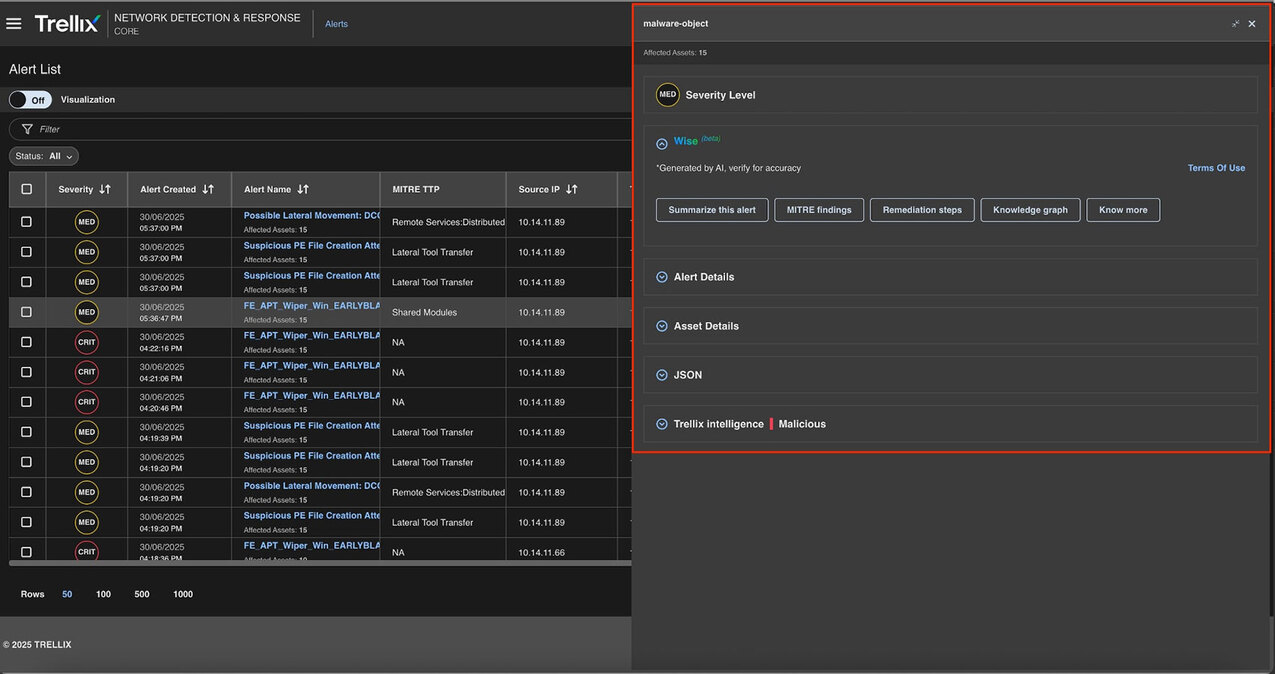The width and height of the screenshot is (1275, 674).
Task: Expand the Alert Details section
Action: (661, 277)
